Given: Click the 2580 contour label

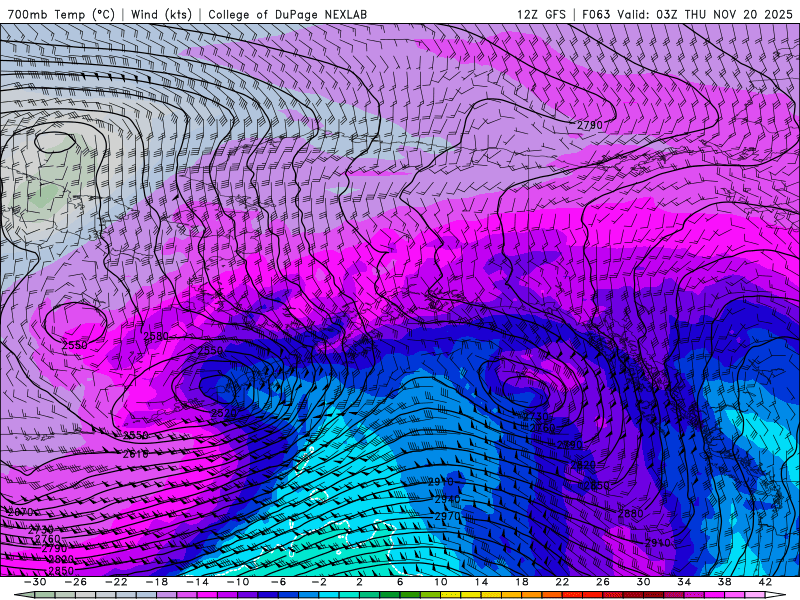Looking at the screenshot, I should click(156, 336).
